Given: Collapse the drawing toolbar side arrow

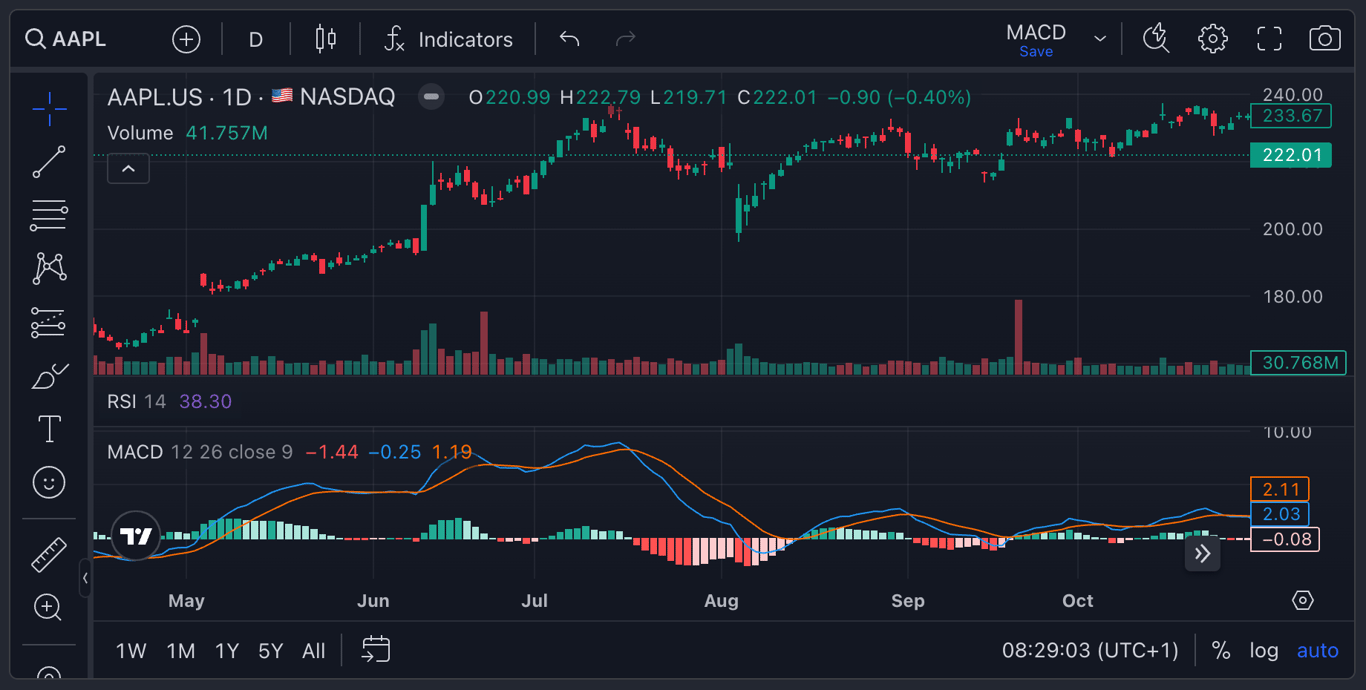Looking at the screenshot, I should point(85,578).
